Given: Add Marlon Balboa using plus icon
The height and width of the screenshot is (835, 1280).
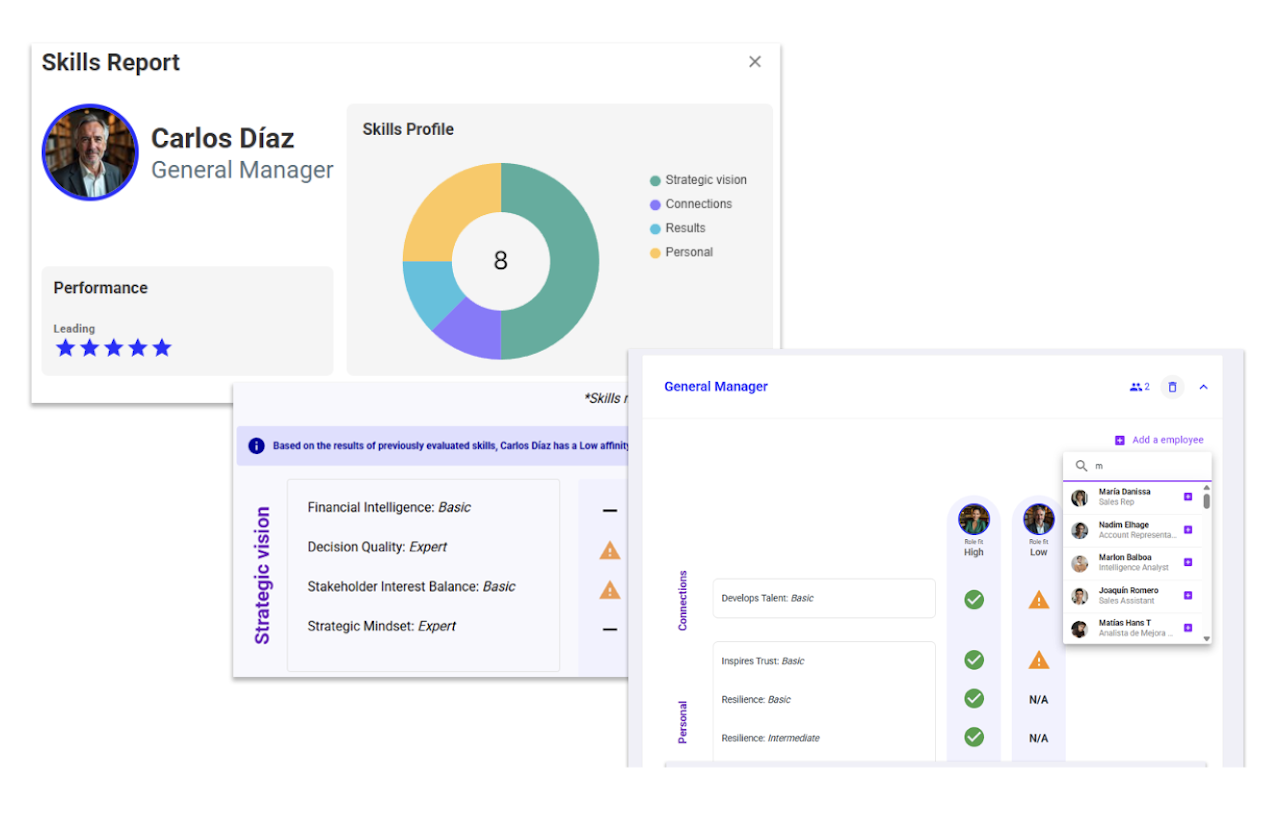Looking at the screenshot, I should [1188, 563].
